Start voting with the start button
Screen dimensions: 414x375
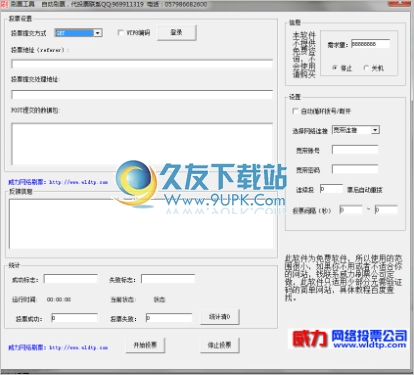[145, 345]
